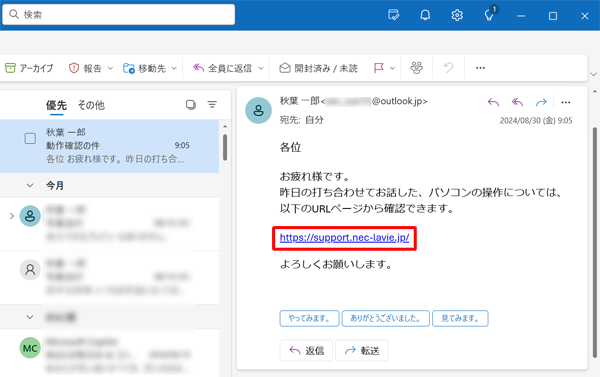Screen dimensions: 600x377
Task: Expand the 移動先 dropdown arrow
Action: tap(174, 69)
